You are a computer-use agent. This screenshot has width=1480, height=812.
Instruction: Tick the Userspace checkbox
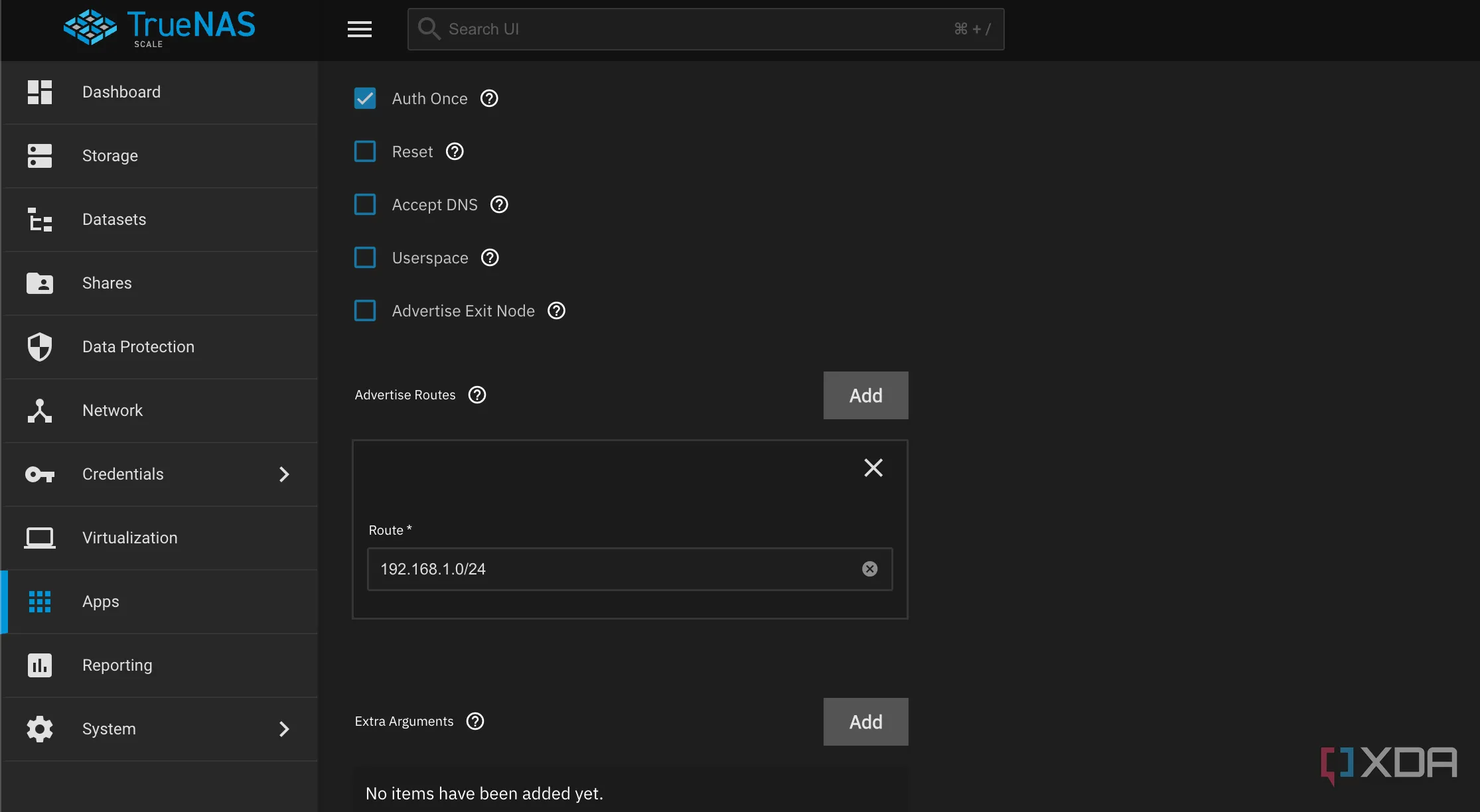[x=365, y=257]
